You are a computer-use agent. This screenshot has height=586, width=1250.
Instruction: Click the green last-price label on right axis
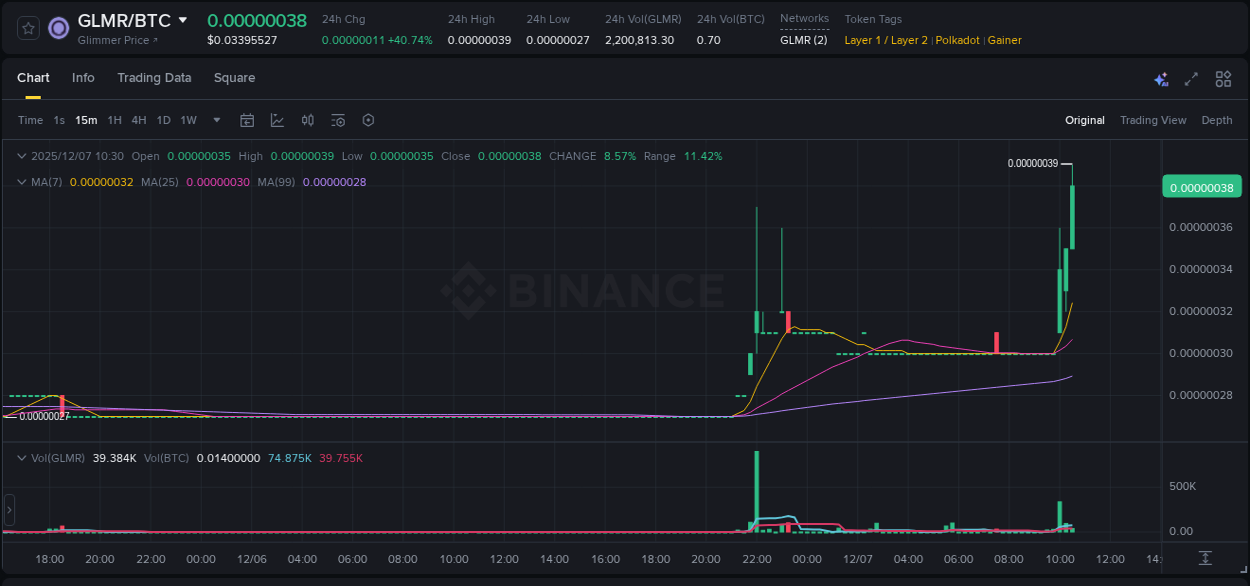(1202, 186)
